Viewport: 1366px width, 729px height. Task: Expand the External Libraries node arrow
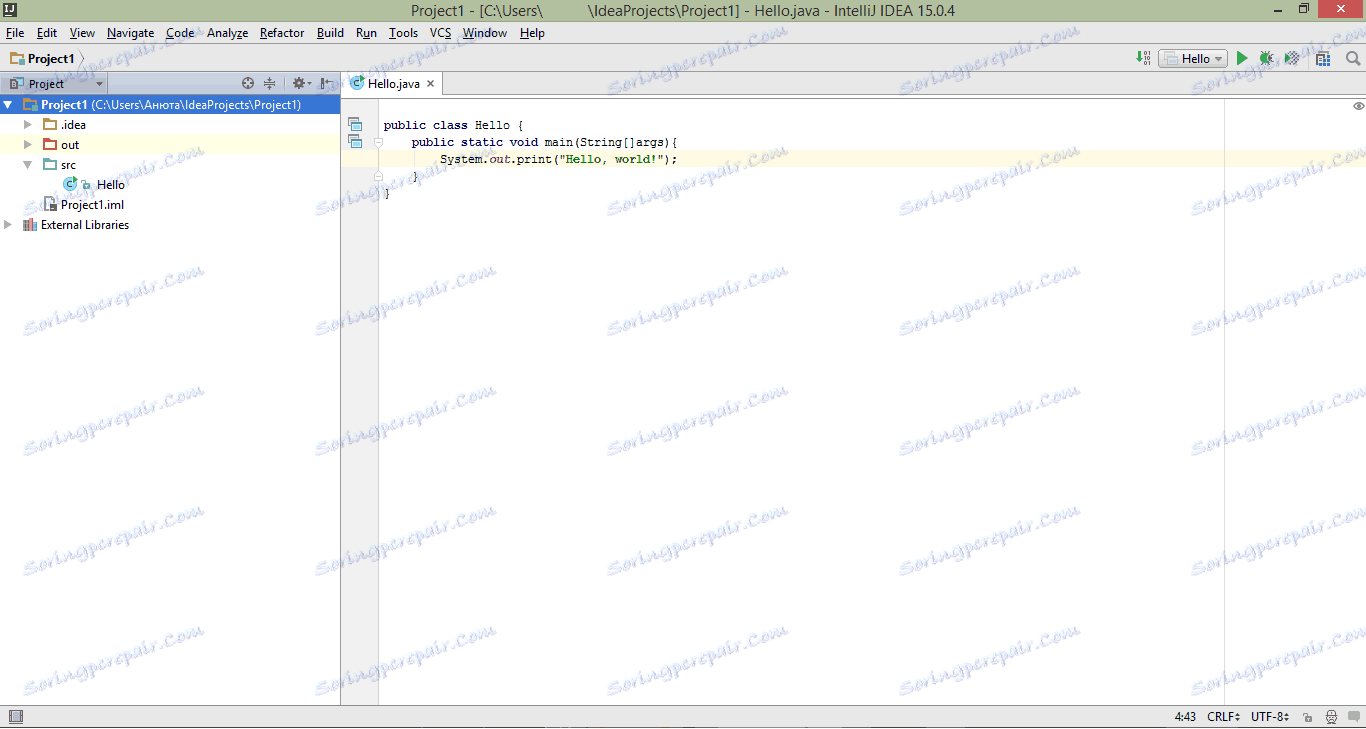(x=8, y=225)
